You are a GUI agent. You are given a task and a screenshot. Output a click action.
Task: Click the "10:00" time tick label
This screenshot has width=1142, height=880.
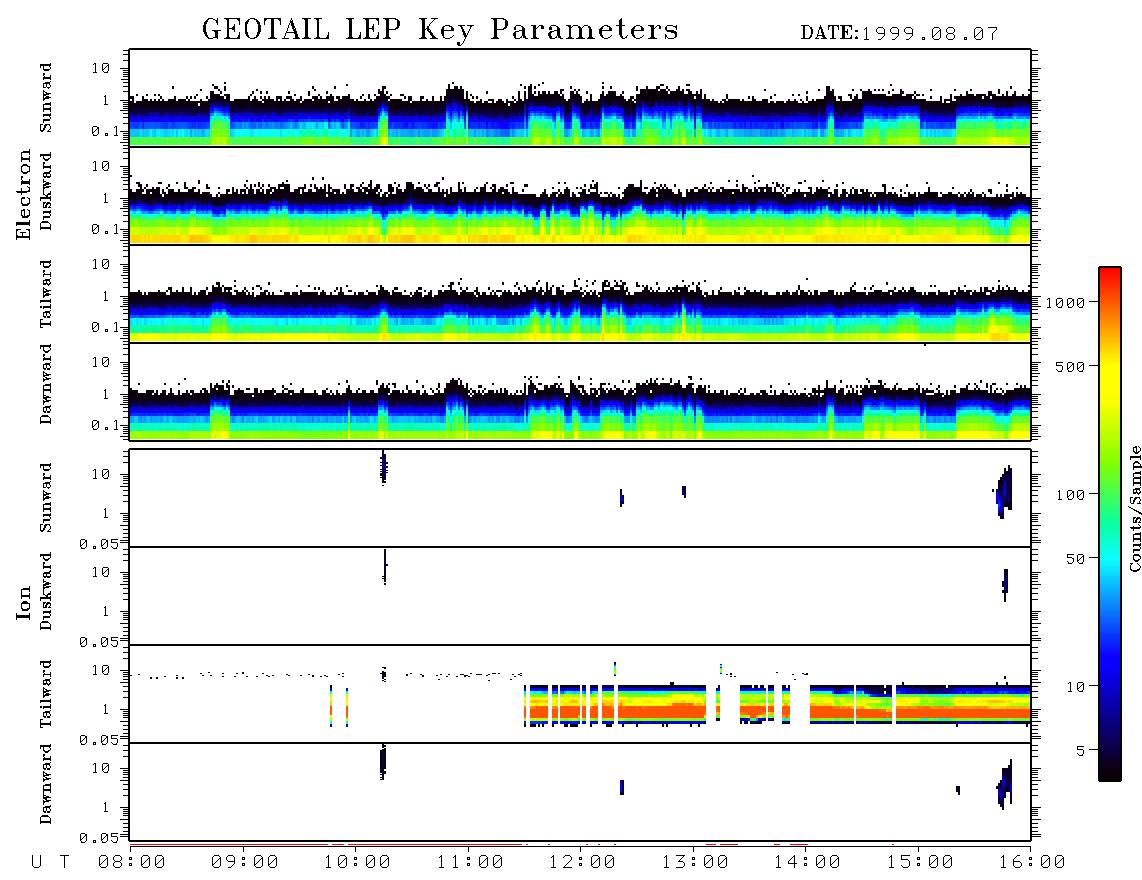(358, 863)
